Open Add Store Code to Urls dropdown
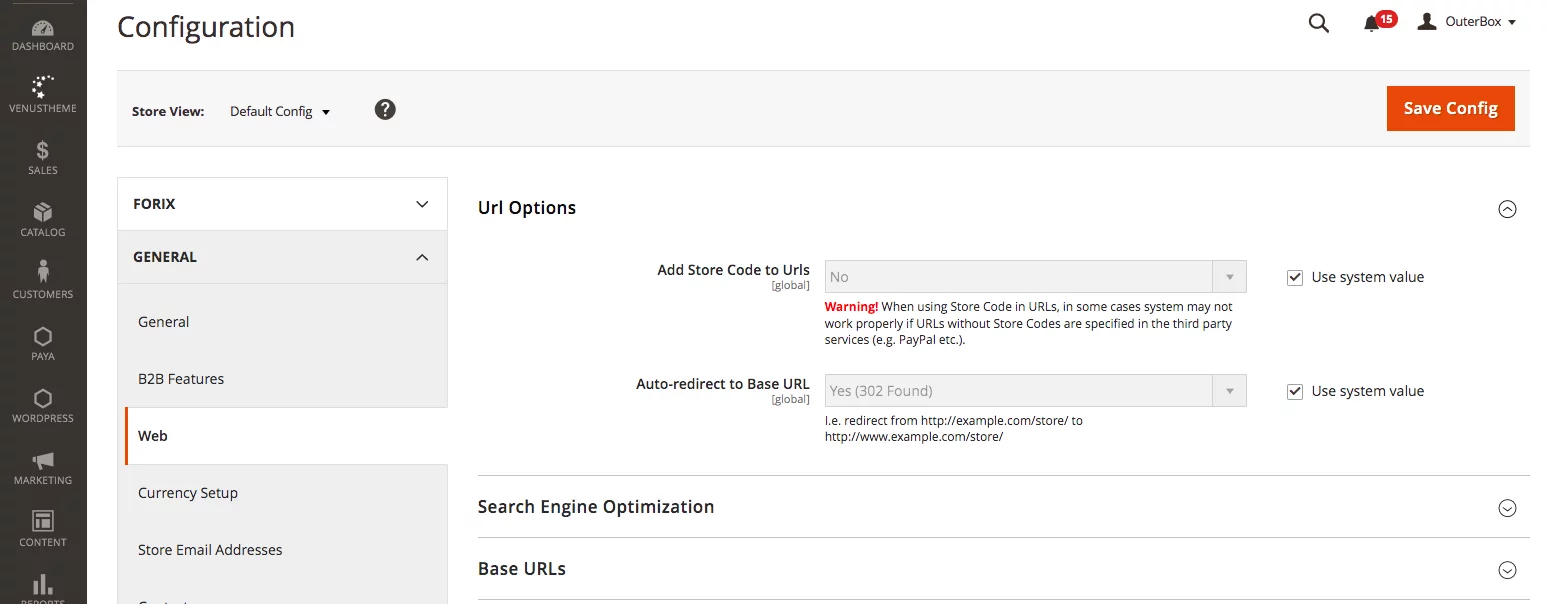The image size is (1555, 604). coord(1035,277)
